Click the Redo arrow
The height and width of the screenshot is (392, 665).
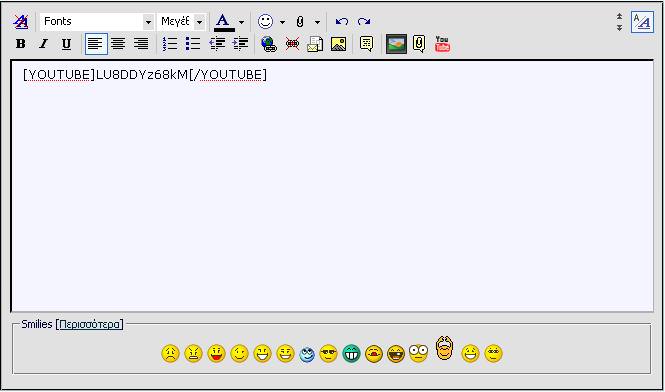pos(364,21)
